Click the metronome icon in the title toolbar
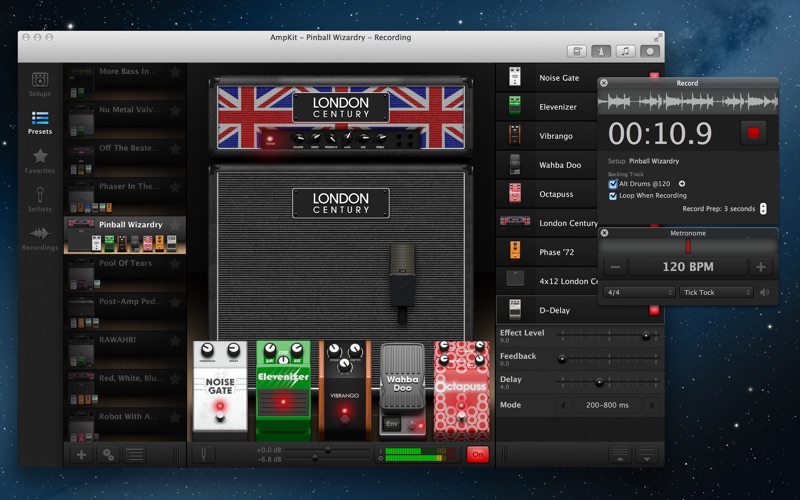 (602, 51)
